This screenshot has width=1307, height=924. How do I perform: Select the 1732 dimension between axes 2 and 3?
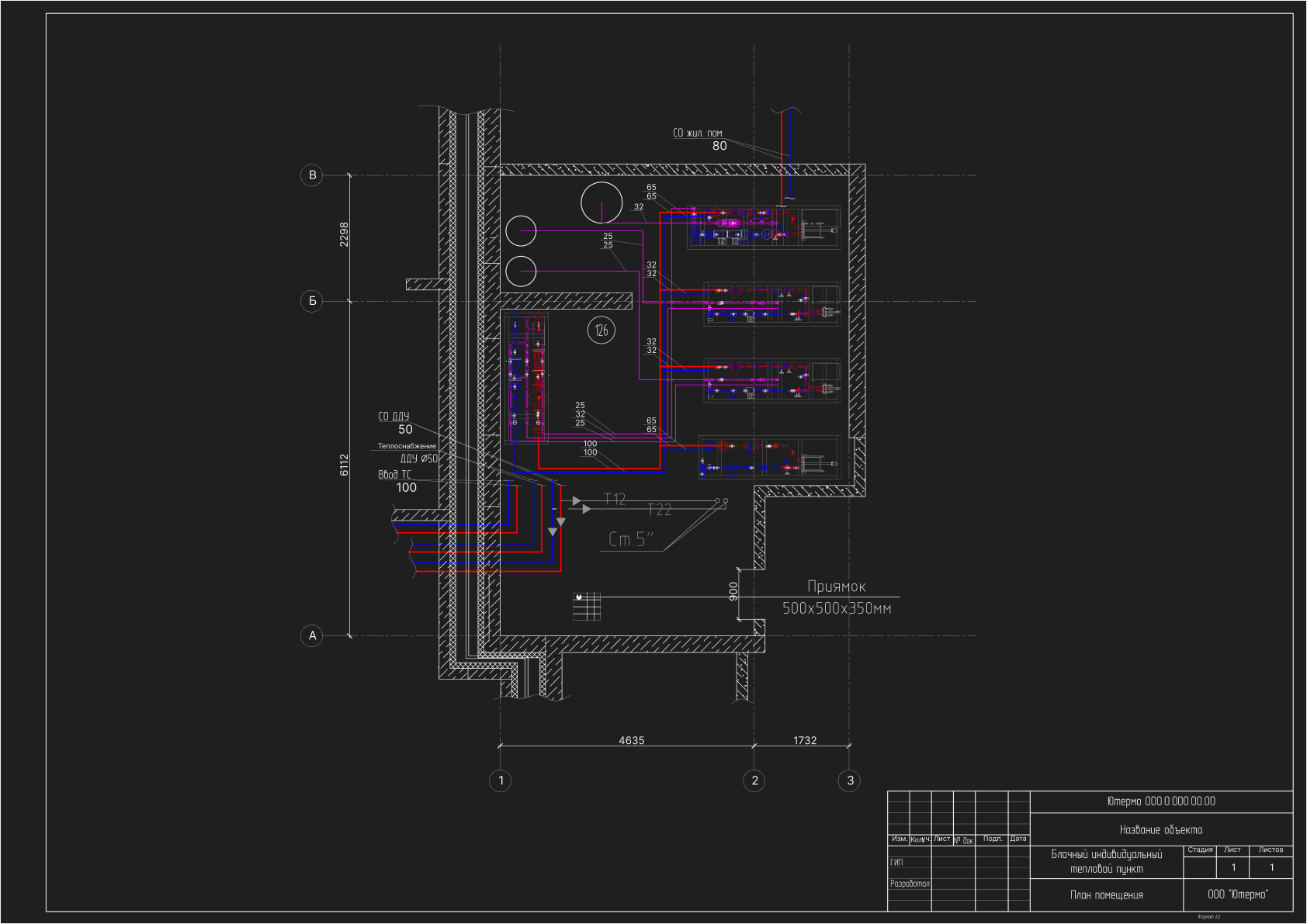coord(805,740)
